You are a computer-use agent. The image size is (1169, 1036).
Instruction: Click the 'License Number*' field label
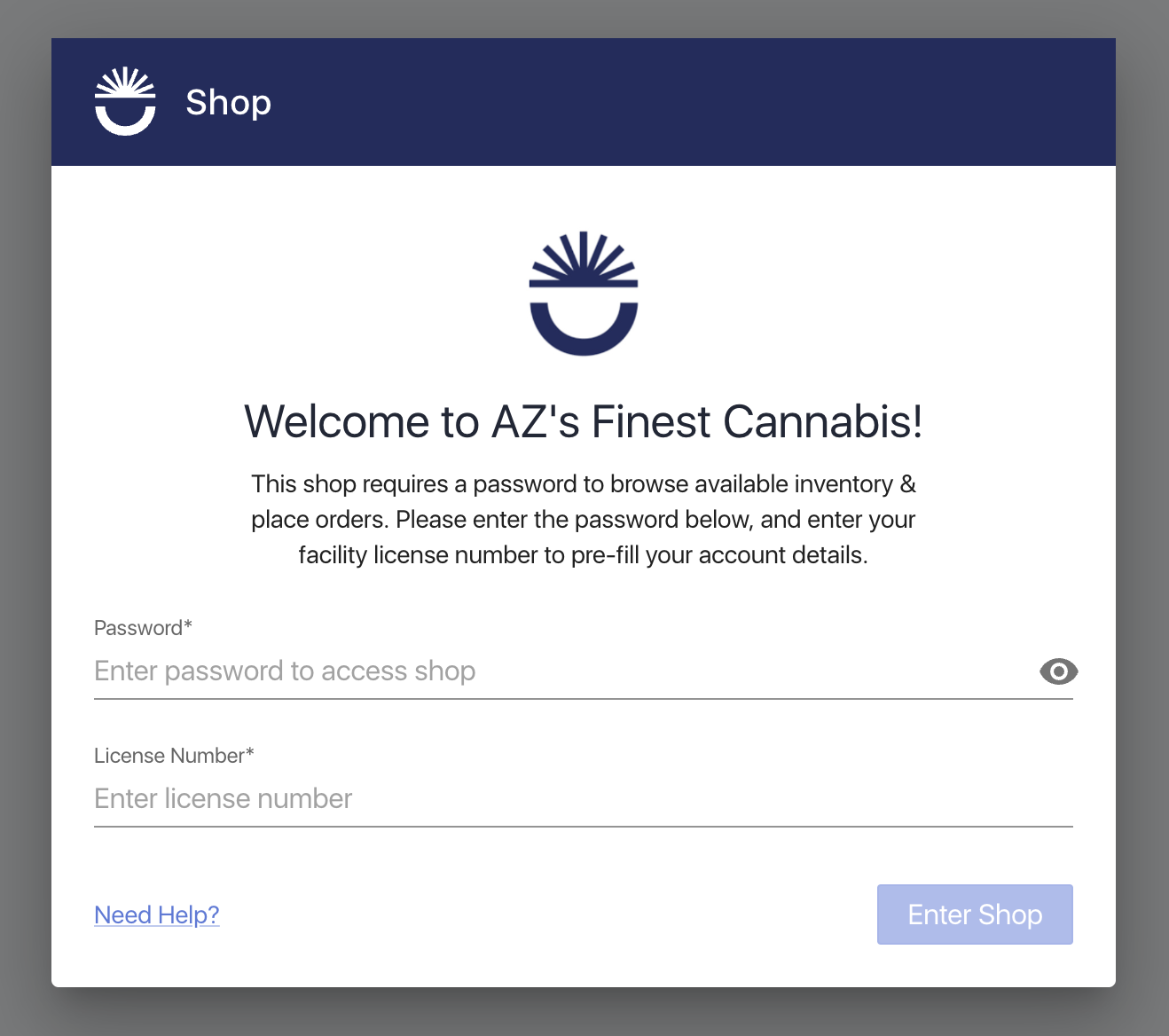click(174, 756)
